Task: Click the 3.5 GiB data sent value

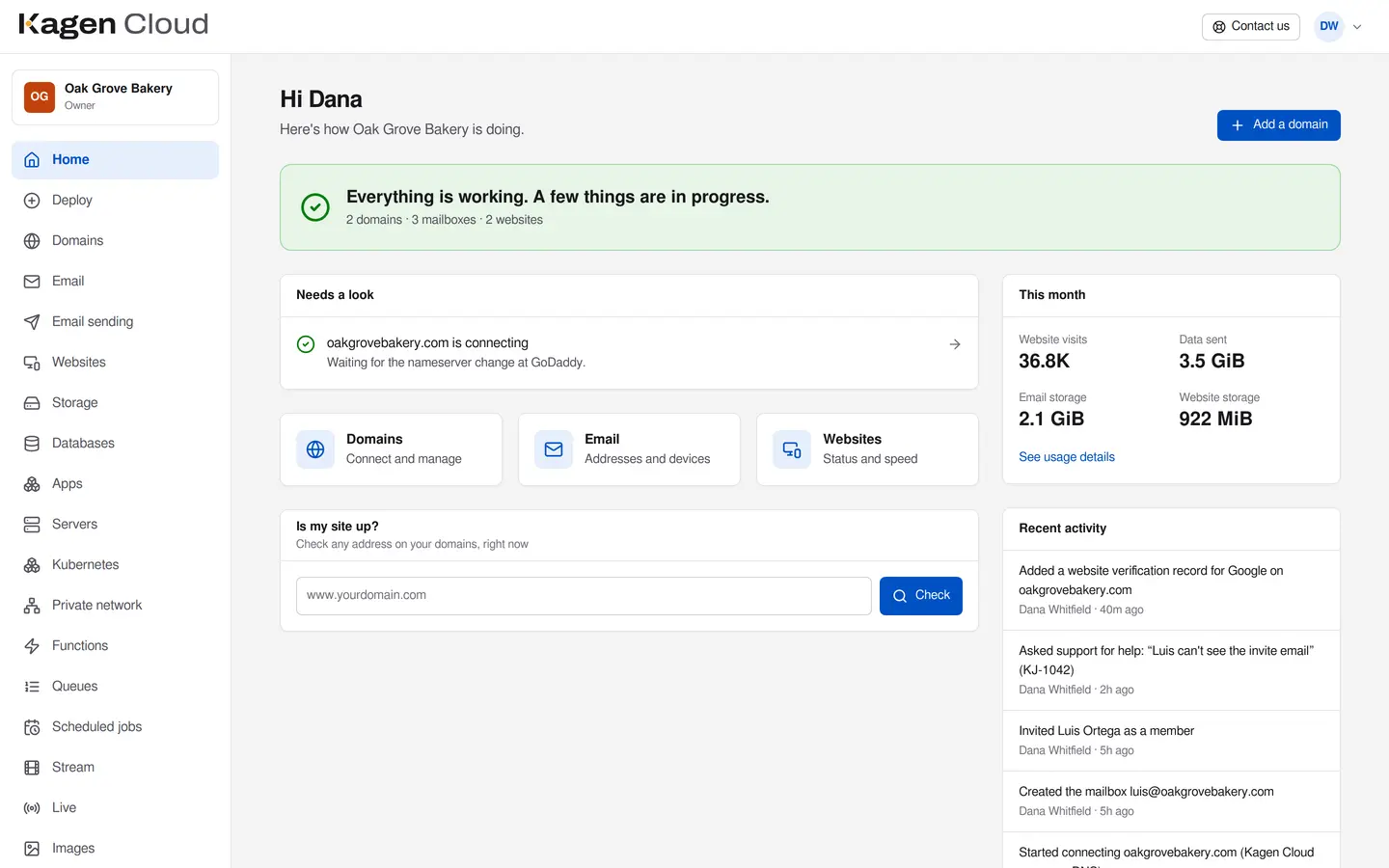Action: (1212, 362)
